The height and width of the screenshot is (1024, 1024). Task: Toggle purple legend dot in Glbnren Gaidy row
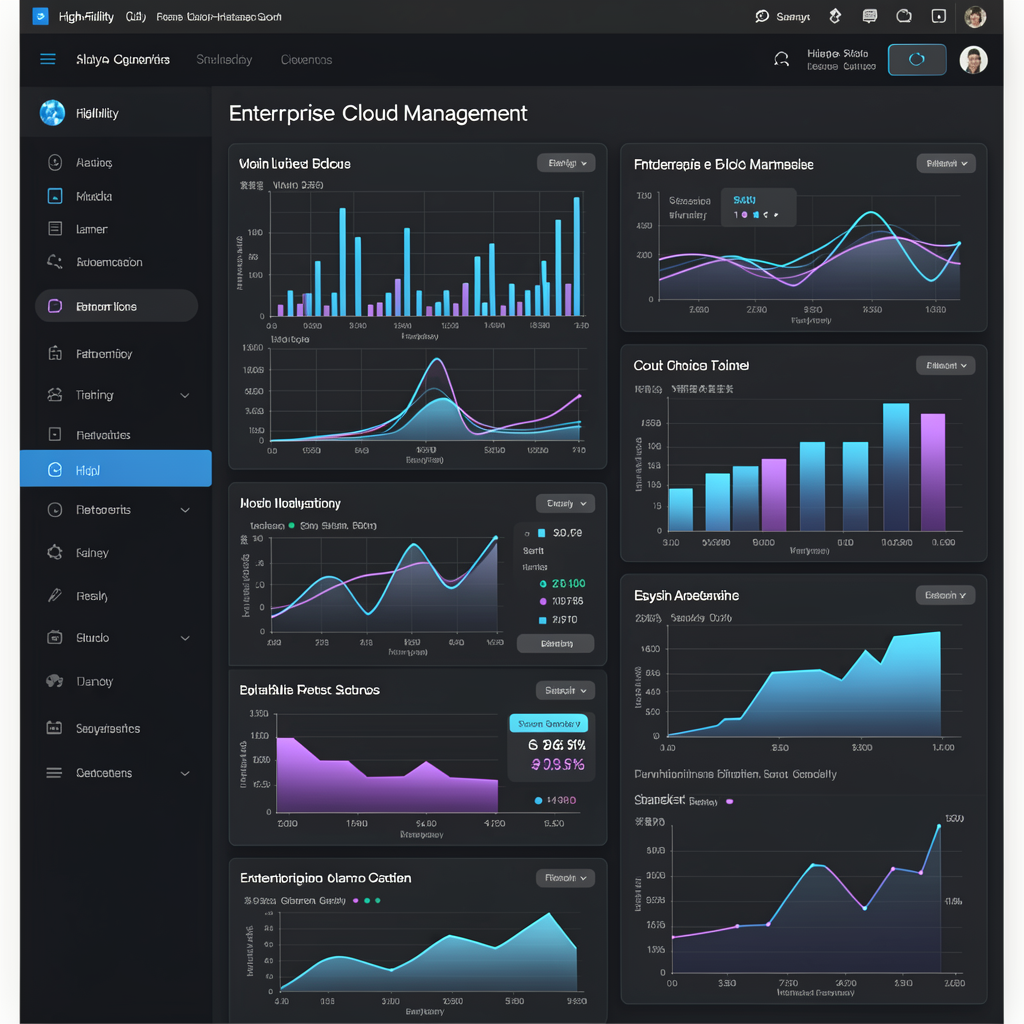click(355, 901)
